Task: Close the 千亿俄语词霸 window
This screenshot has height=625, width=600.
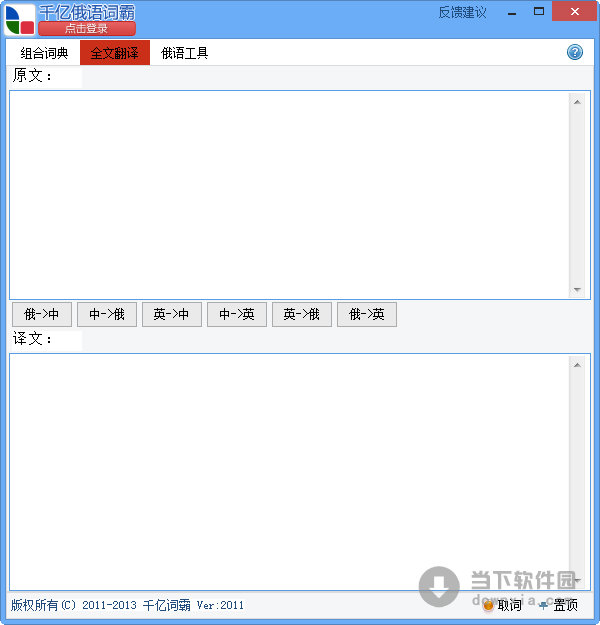Action: point(574,12)
